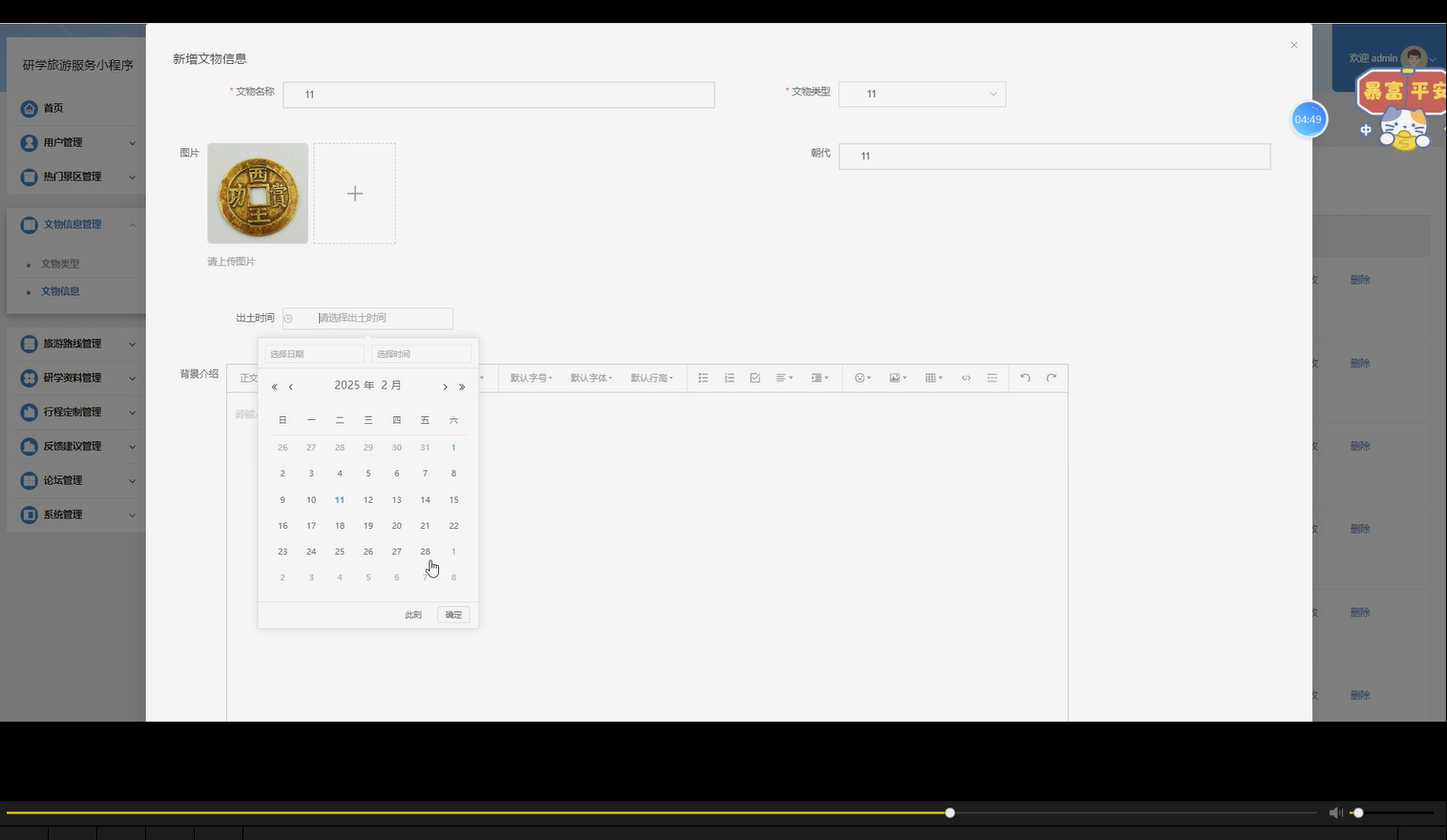Adjust the volume slider knob

(1358, 813)
